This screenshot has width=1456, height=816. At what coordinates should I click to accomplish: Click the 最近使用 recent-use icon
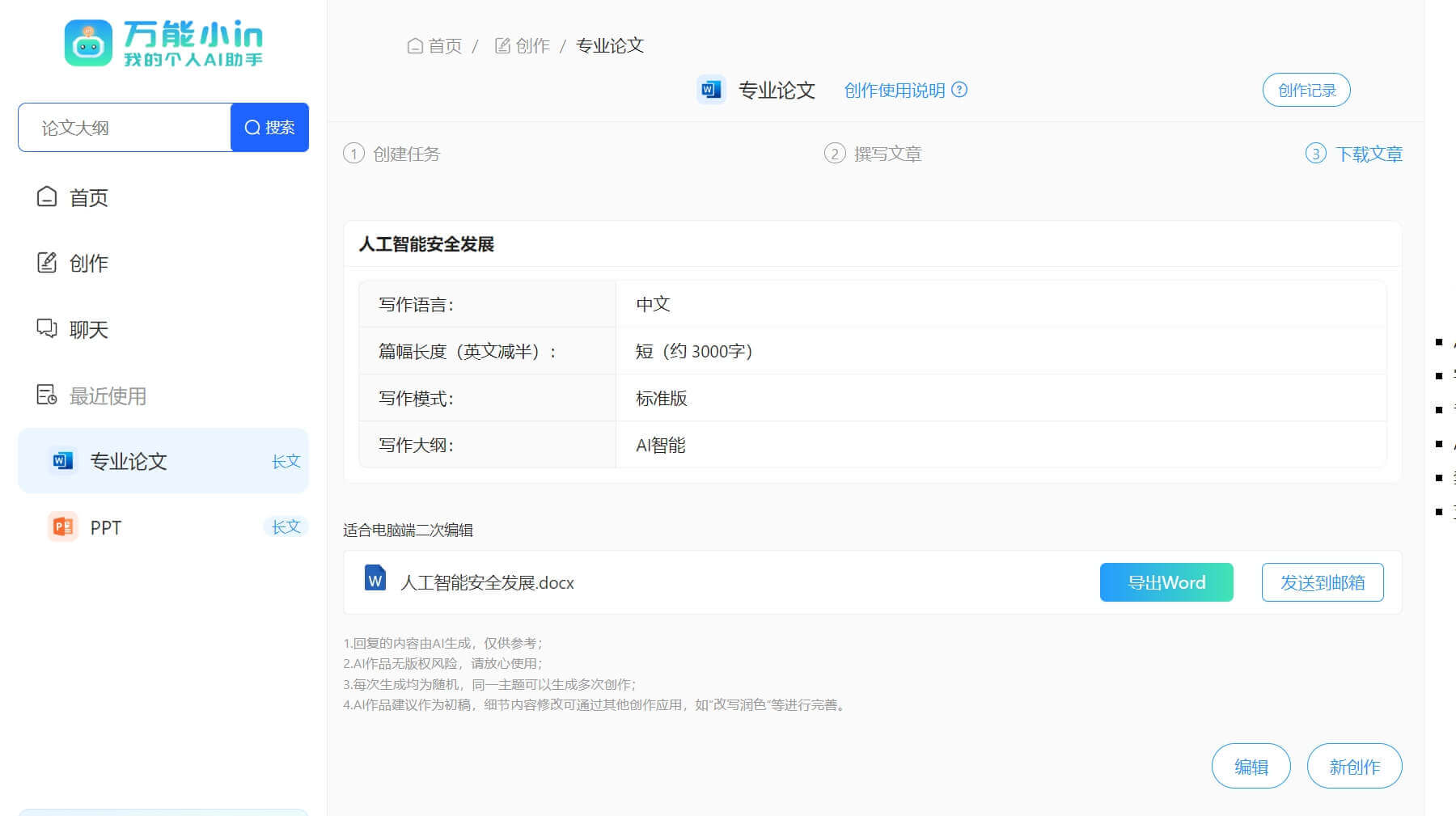[48, 395]
